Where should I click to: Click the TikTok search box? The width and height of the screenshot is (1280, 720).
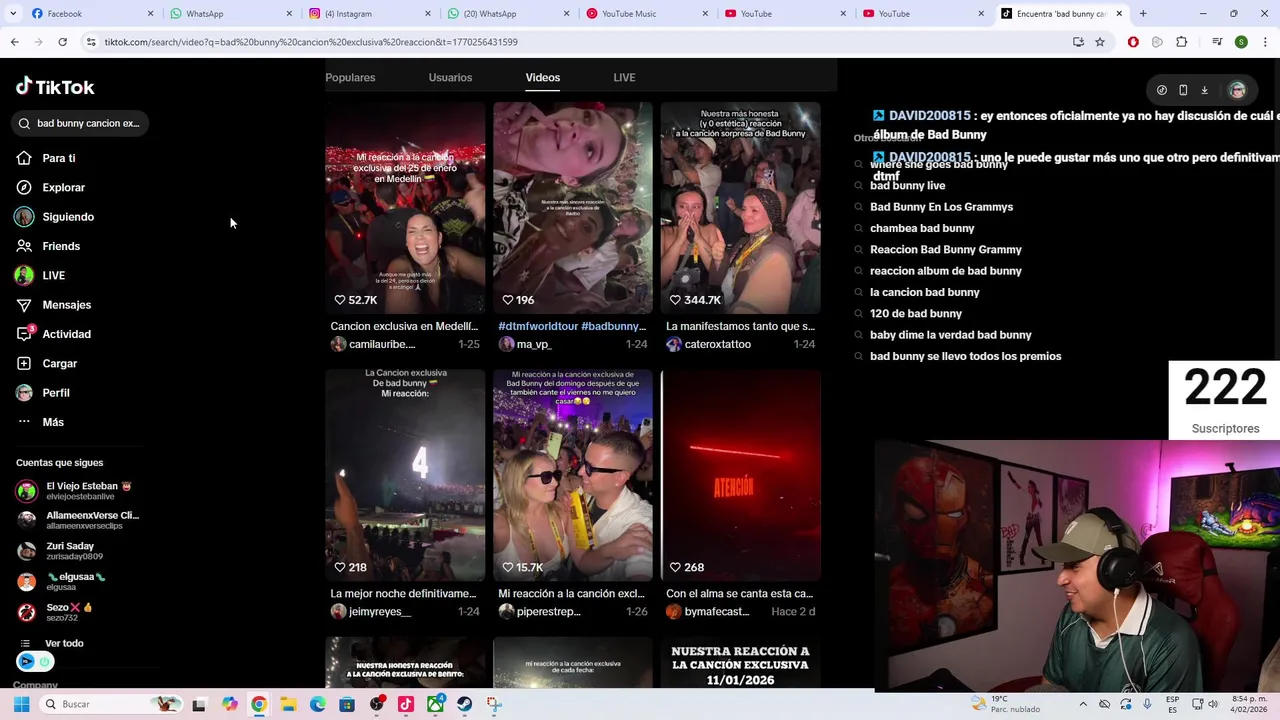82,123
